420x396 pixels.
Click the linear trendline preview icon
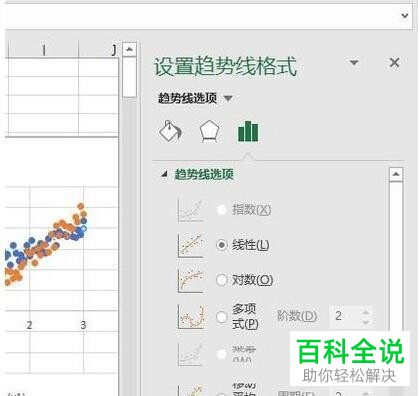point(191,245)
